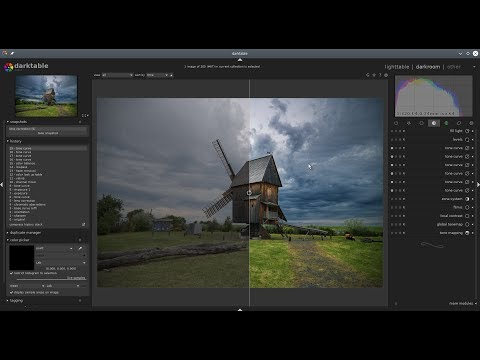Click the navigation preview thumbnail
This screenshot has width=480, height=360.
(46, 96)
